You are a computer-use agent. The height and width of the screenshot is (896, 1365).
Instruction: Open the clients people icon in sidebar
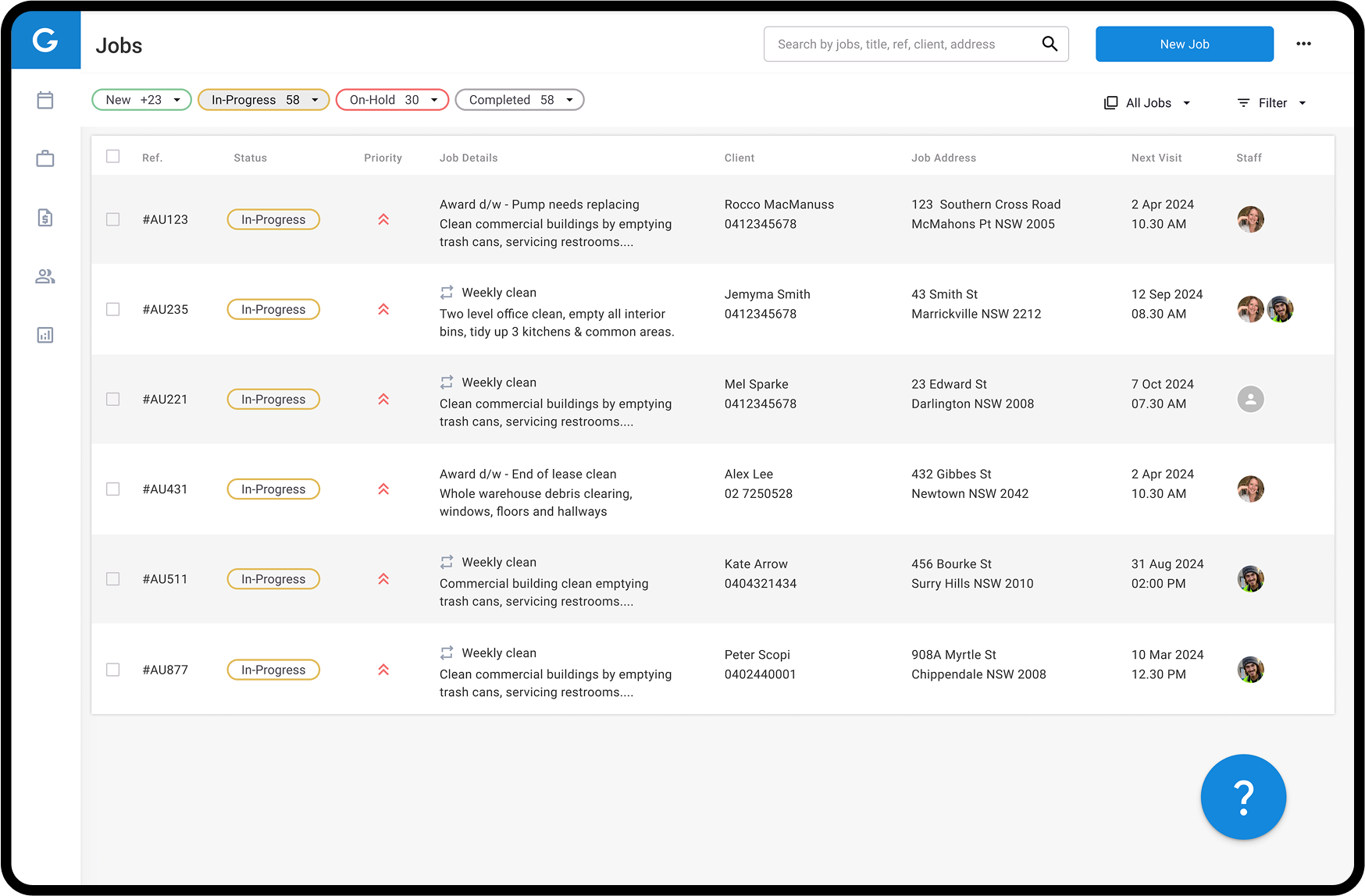(x=45, y=276)
